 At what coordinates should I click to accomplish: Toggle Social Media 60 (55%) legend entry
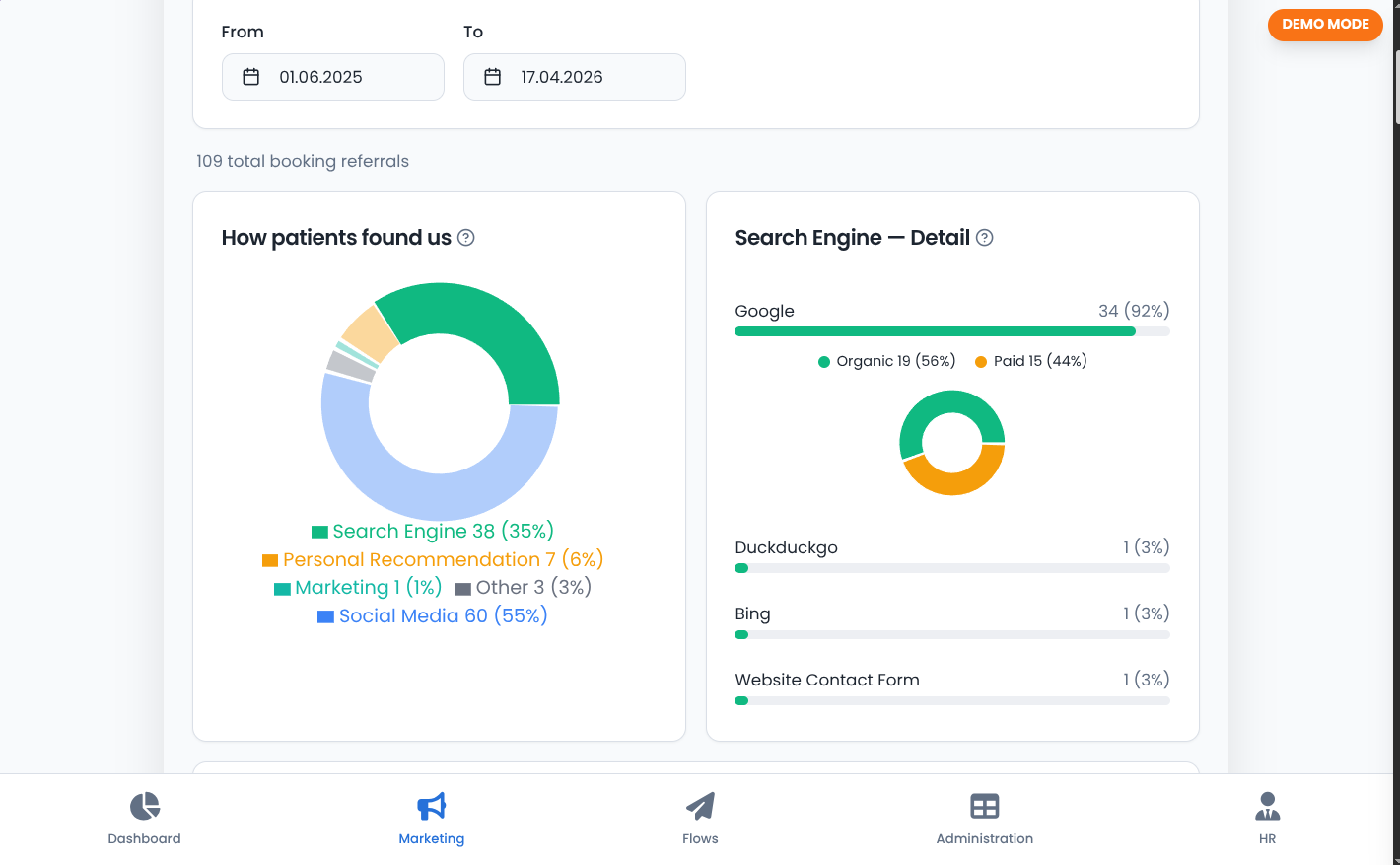(433, 616)
